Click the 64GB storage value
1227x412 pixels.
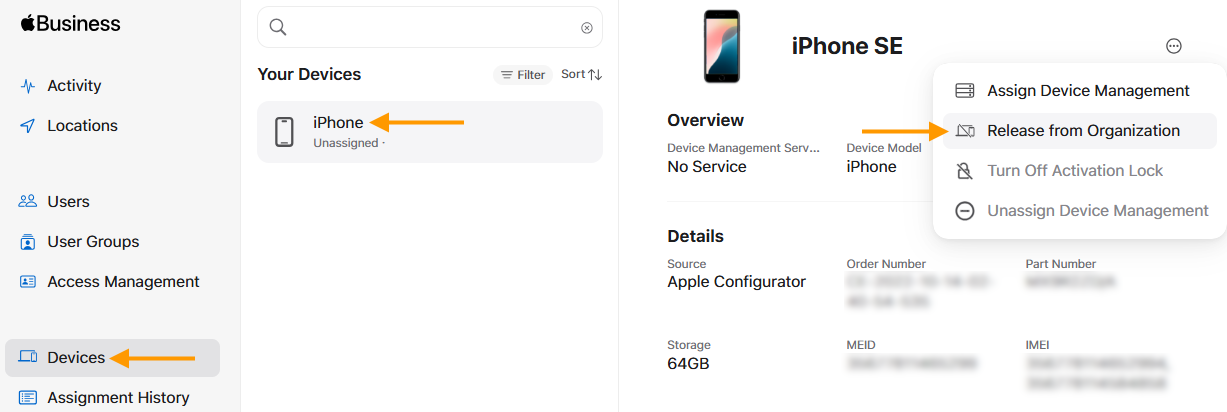coord(688,363)
